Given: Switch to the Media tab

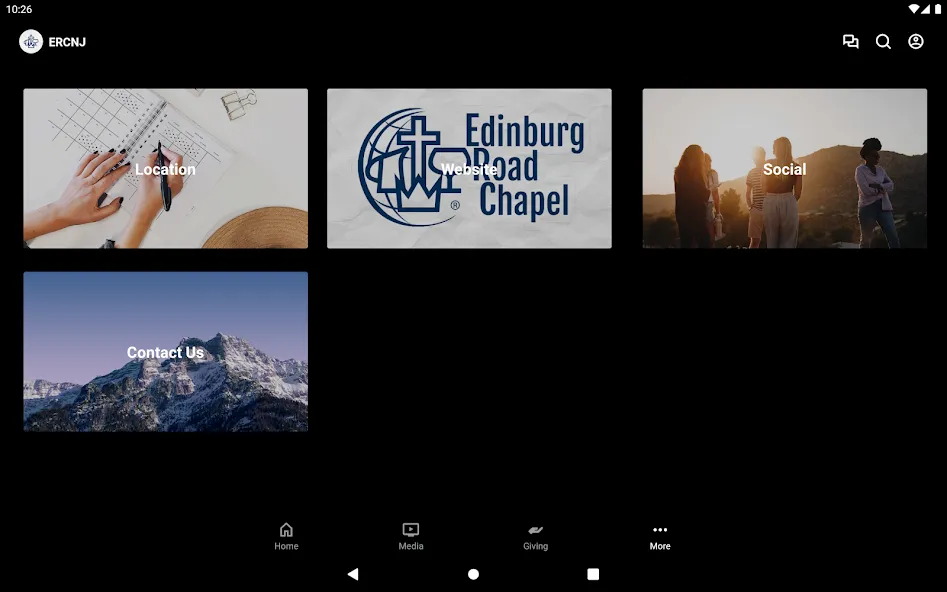Looking at the screenshot, I should (411, 536).
